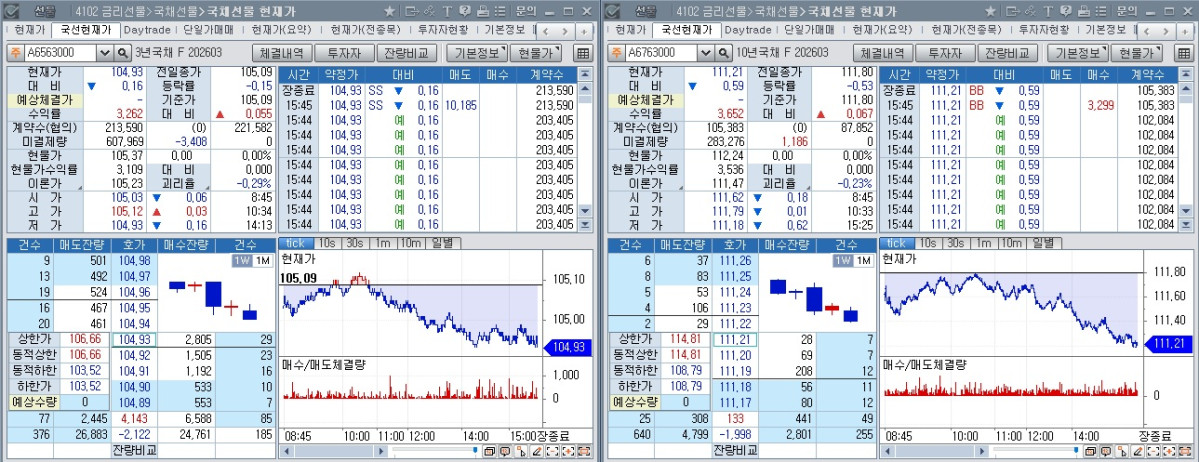This screenshot has height=462, width=1199.
Task: Toggle 1W candle view in left window
Action: coord(242,261)
